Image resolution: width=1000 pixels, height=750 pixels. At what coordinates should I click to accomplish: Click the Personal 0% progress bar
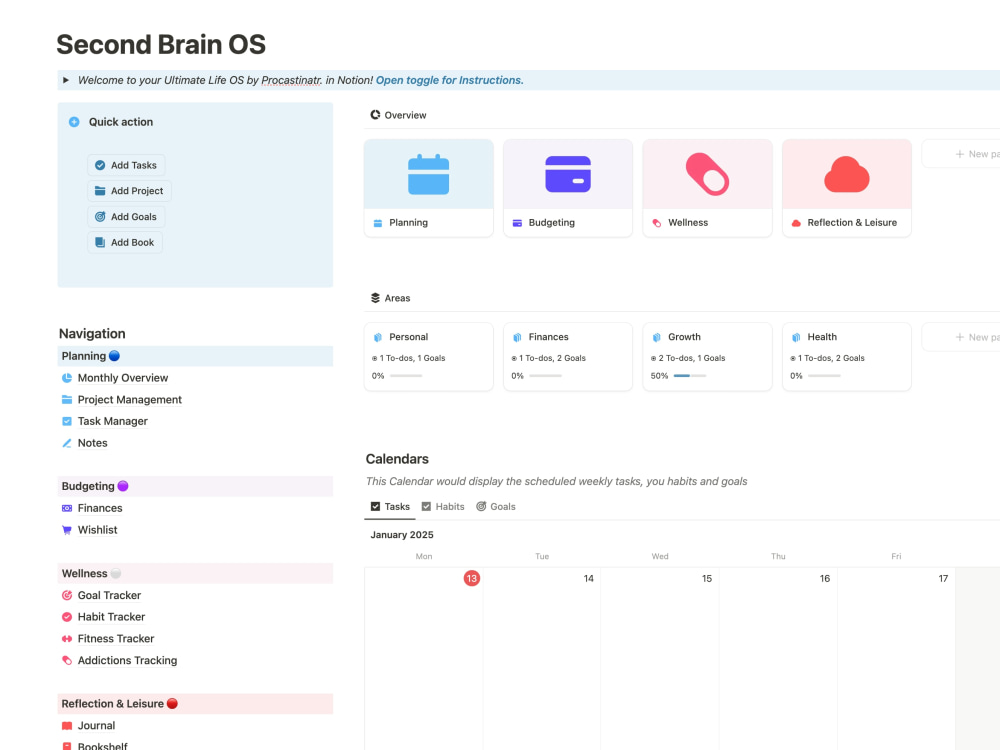coord(406,376)
